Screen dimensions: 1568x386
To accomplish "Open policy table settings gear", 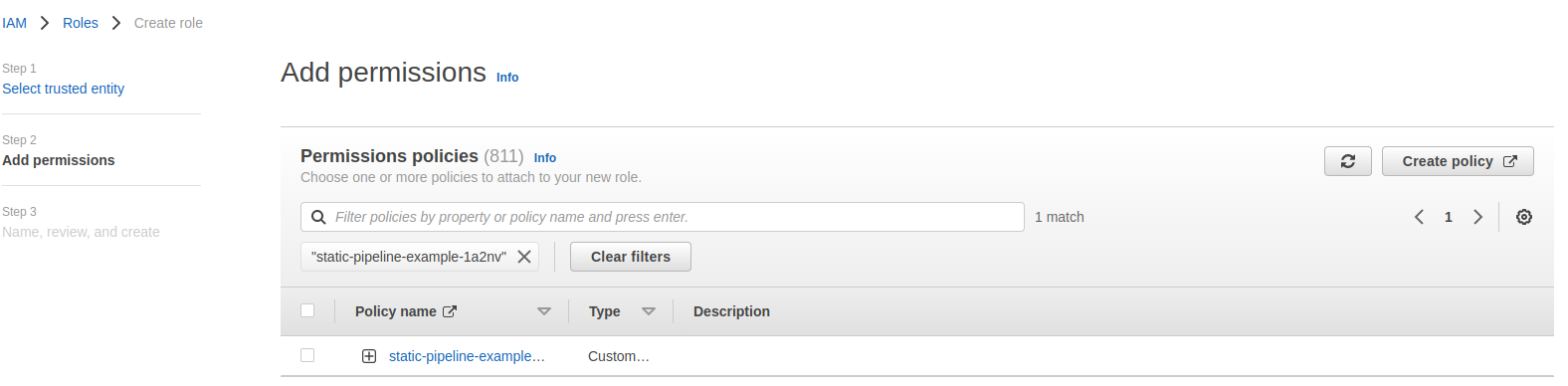I will click(1523, 217).
